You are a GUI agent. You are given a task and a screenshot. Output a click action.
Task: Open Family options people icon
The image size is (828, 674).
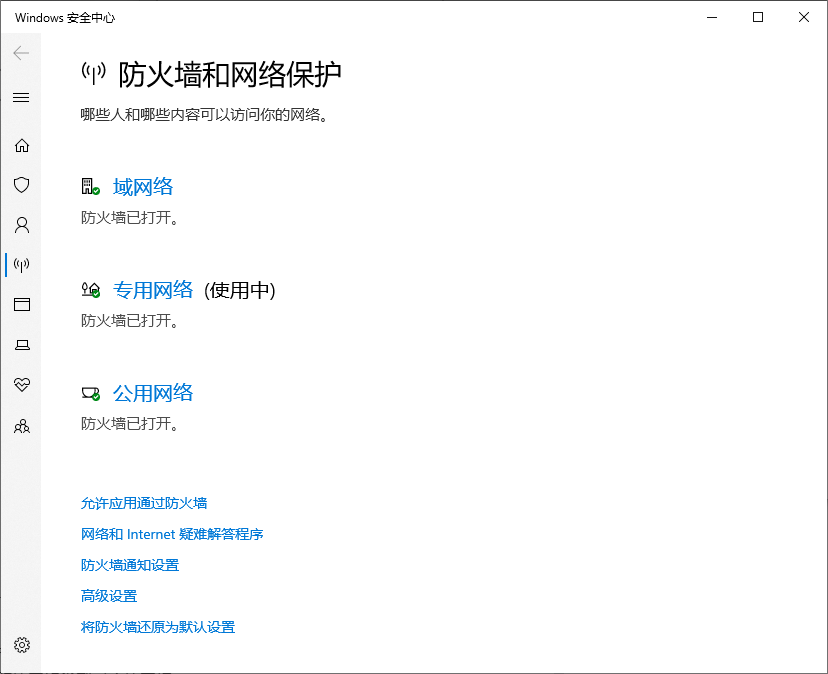(x=20, y=426)
